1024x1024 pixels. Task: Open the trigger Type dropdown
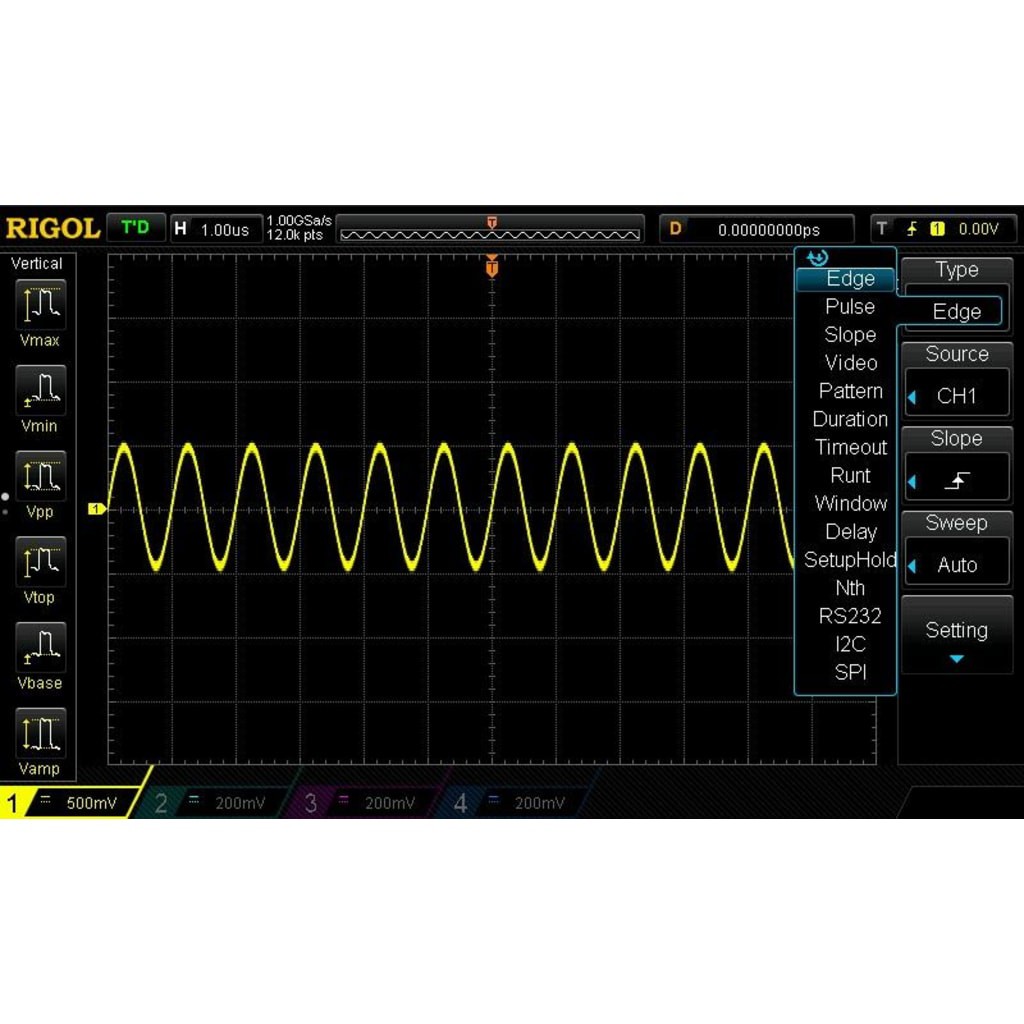(x=957, y=311)
